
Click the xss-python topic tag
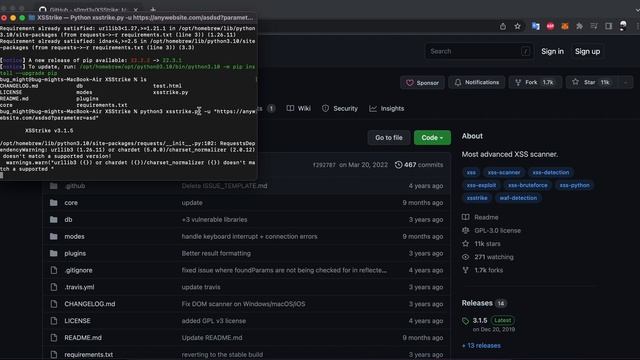tap(574, 185)
